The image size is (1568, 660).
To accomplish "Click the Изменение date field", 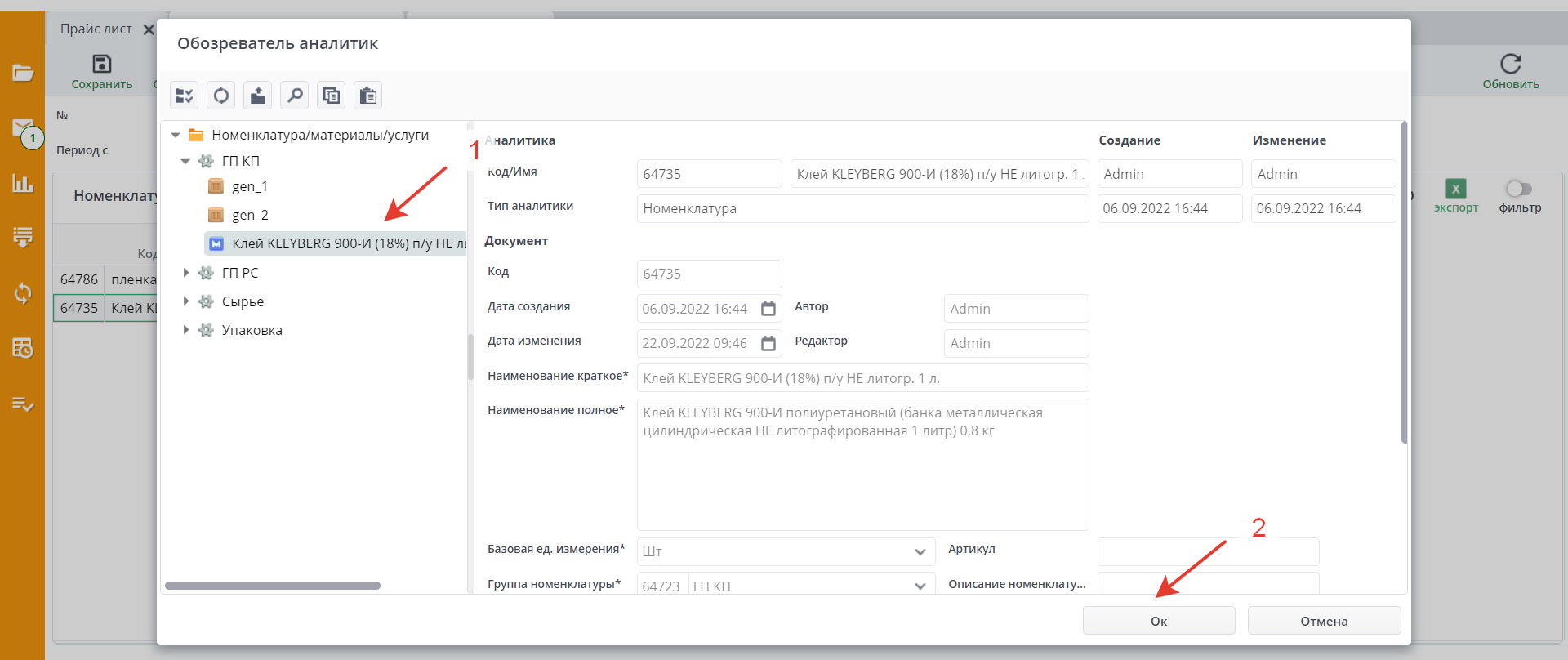I will tap(1323, 208).
